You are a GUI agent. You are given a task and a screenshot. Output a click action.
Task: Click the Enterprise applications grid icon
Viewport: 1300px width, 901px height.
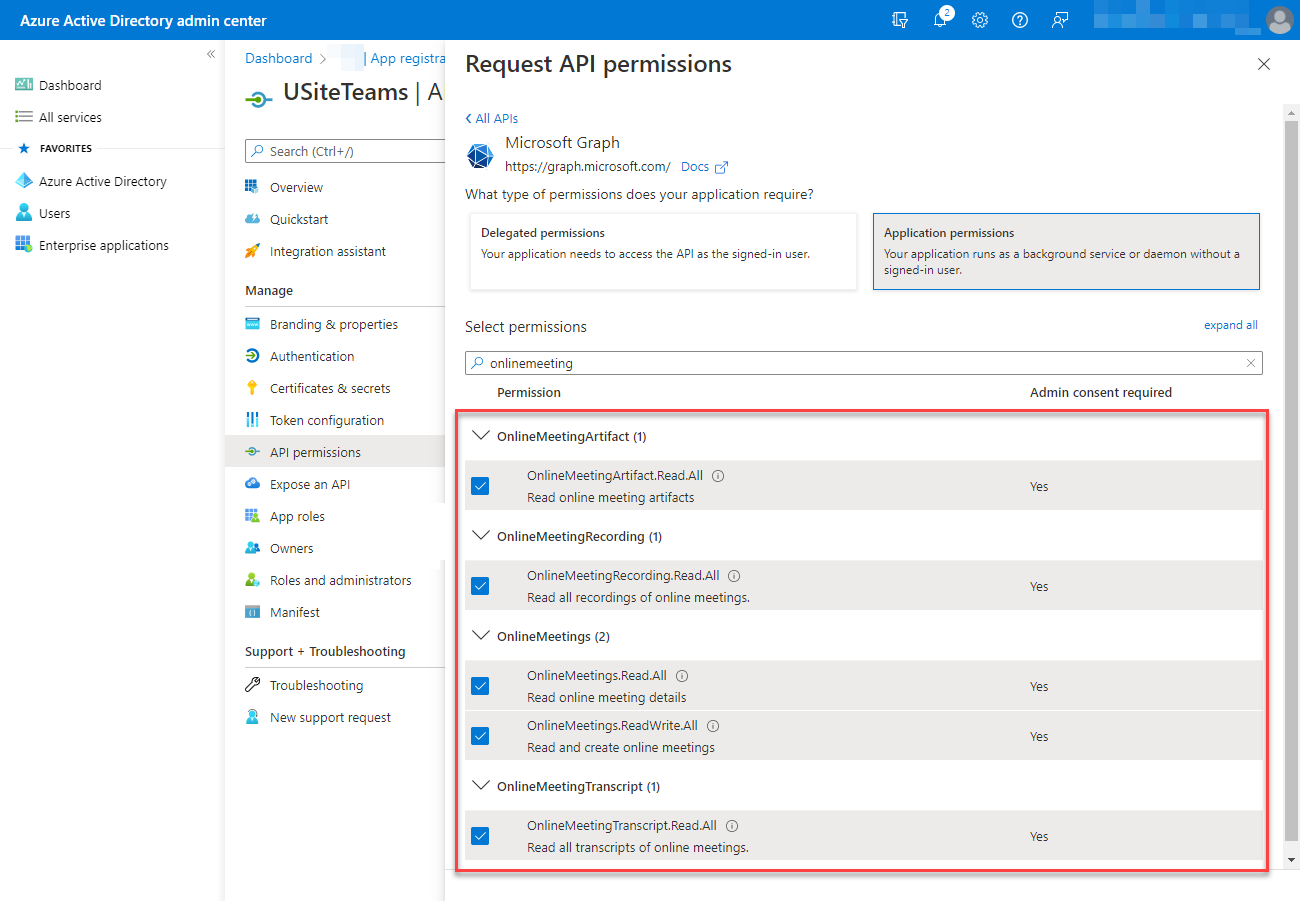point(24,245)
